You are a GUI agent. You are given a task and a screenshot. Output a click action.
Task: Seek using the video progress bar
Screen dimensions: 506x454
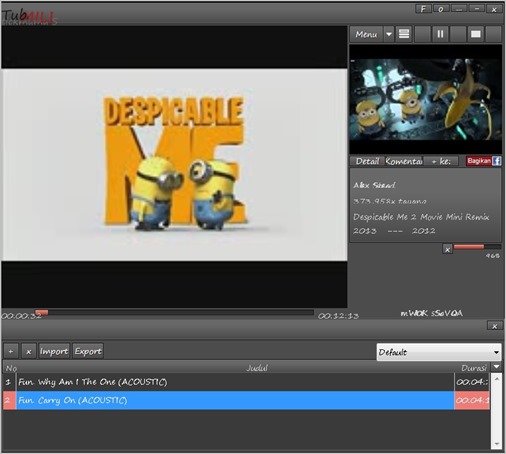[174, 312]
